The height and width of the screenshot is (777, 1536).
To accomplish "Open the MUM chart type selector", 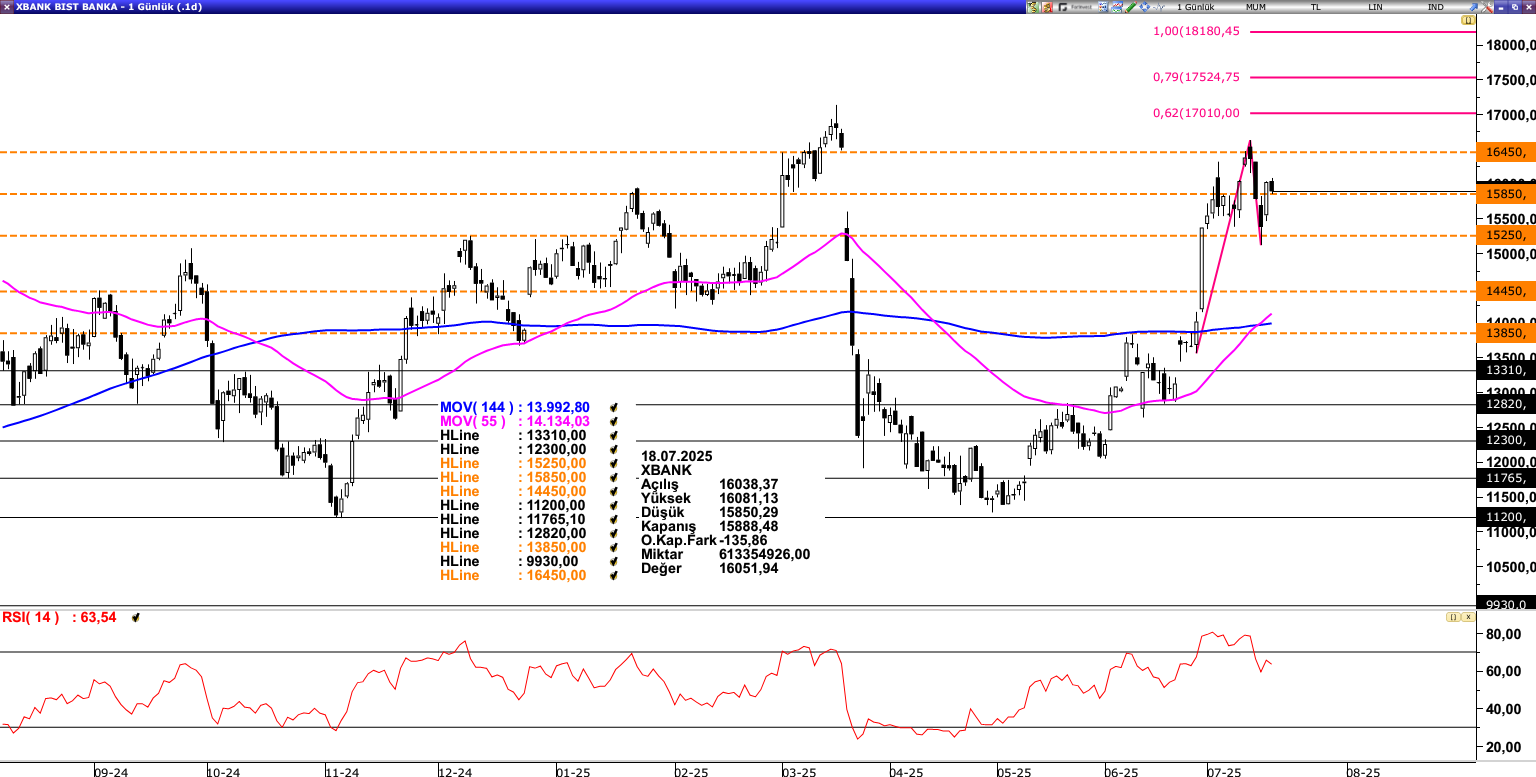I will coord(1256,7).
